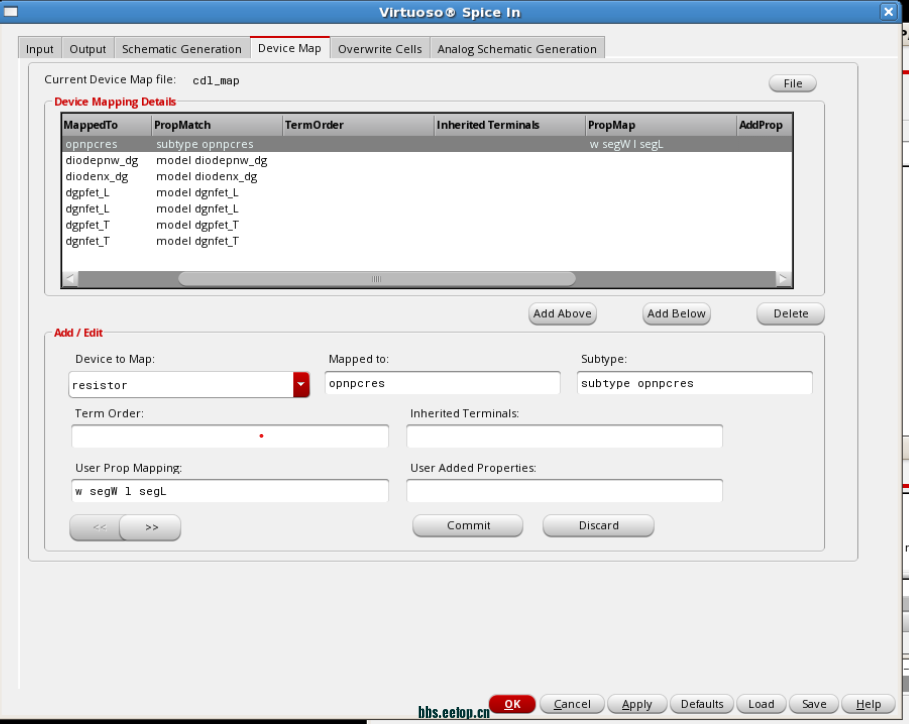This screenshot has width=909, height=724.
Task: Select the dgpfet_T mapping row
Action: [x=427, y=225]
